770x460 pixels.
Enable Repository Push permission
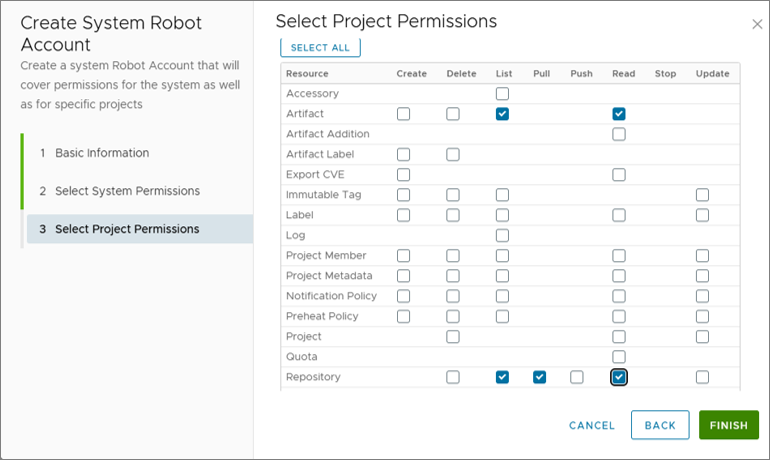coord(576,377)
